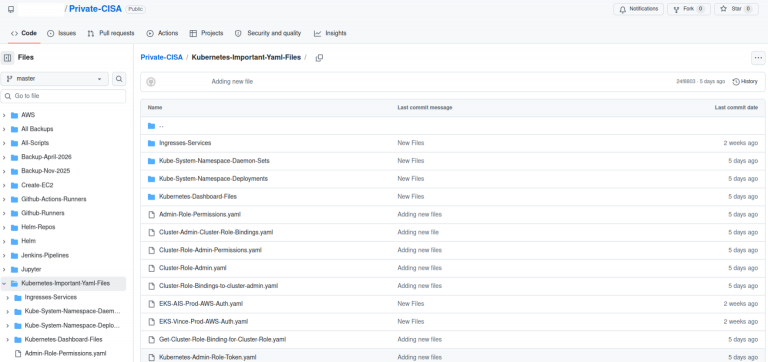Open the Code tab
Image resolution: width=768 pixels, height=362 pixels.
click(x=24, y=33)
